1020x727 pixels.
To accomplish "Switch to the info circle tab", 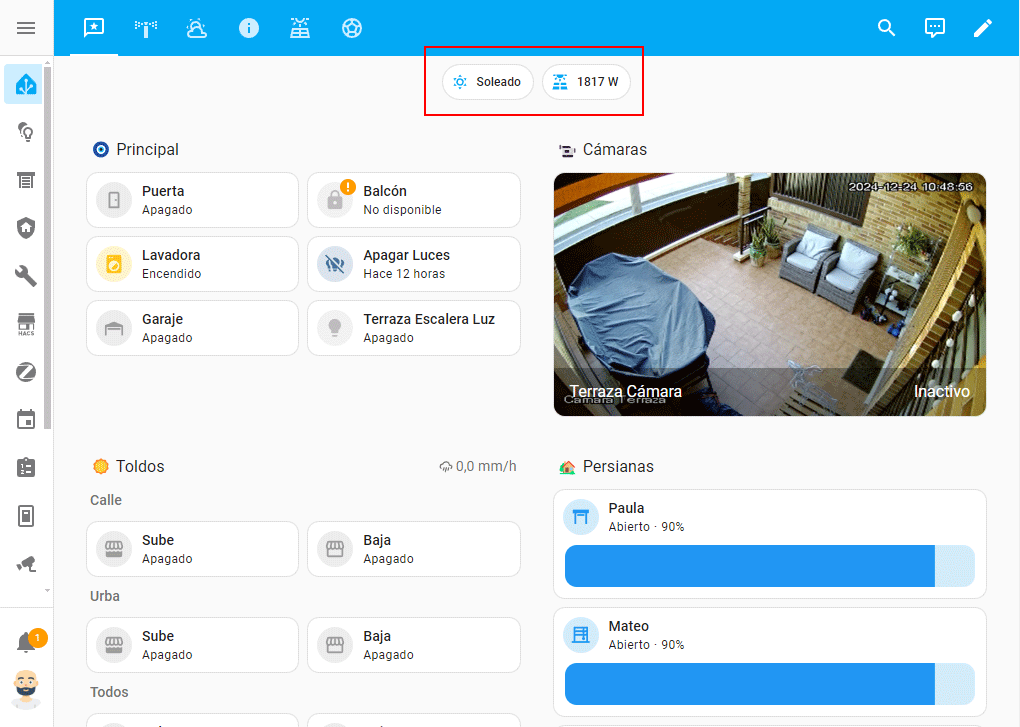I will point(248,28).
